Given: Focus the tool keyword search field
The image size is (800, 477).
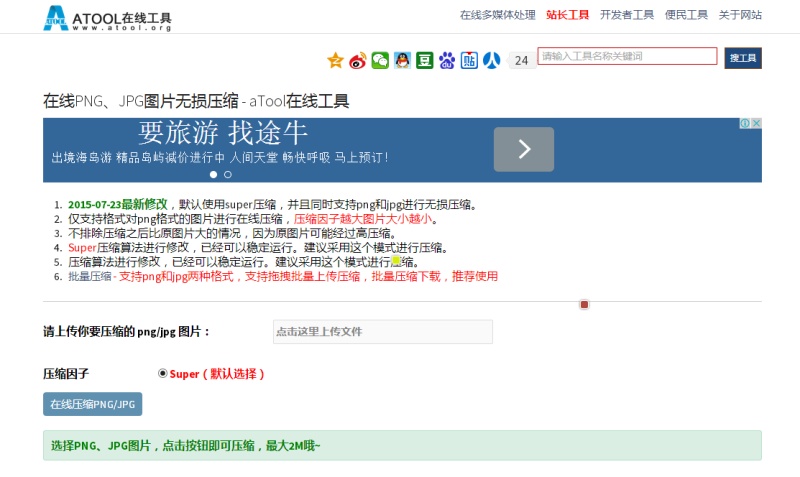Looking at the screenshot, I should click(627, 56).
